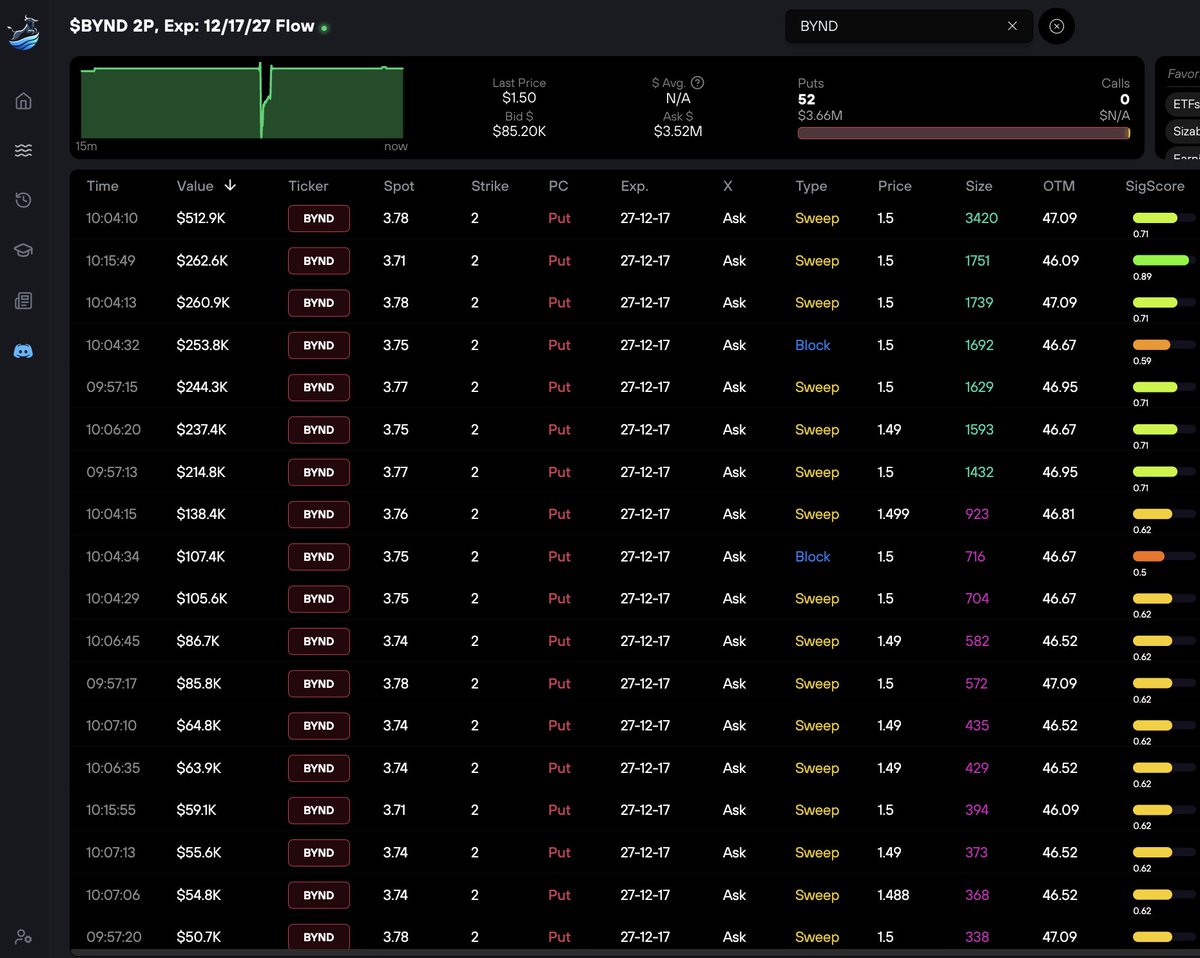Click BYND ticker badge in $262.6K row
1200x958 pixels.
(x=319, y=260)
